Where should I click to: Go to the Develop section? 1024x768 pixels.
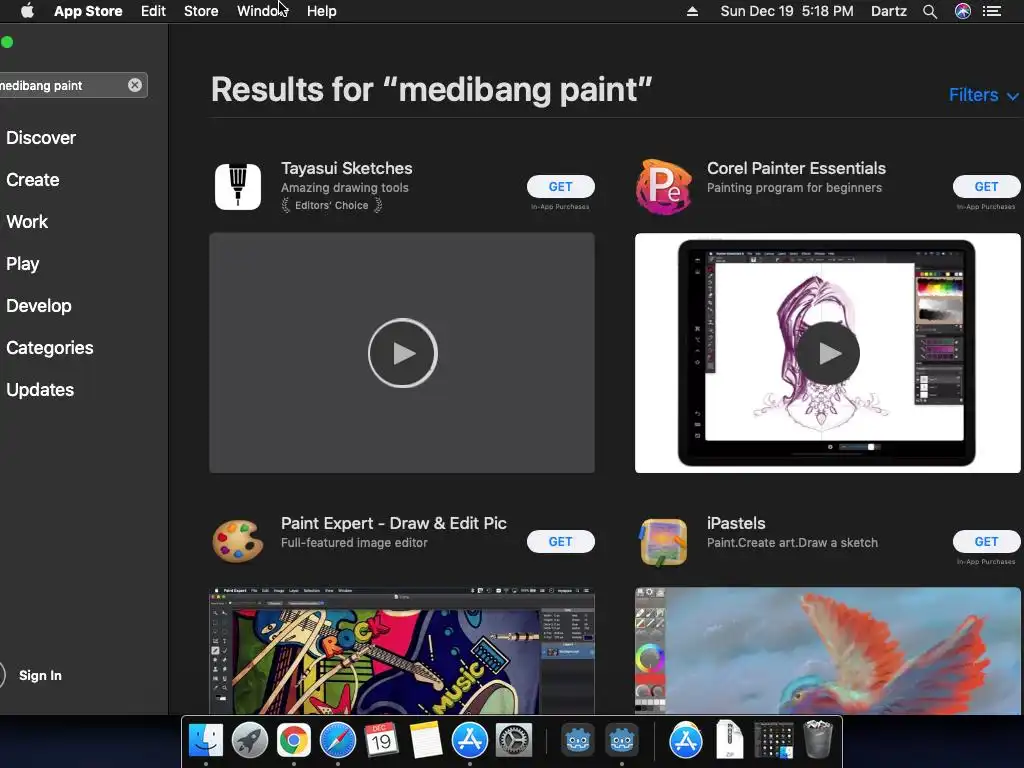pyautogui.click(x=39, y=306)
